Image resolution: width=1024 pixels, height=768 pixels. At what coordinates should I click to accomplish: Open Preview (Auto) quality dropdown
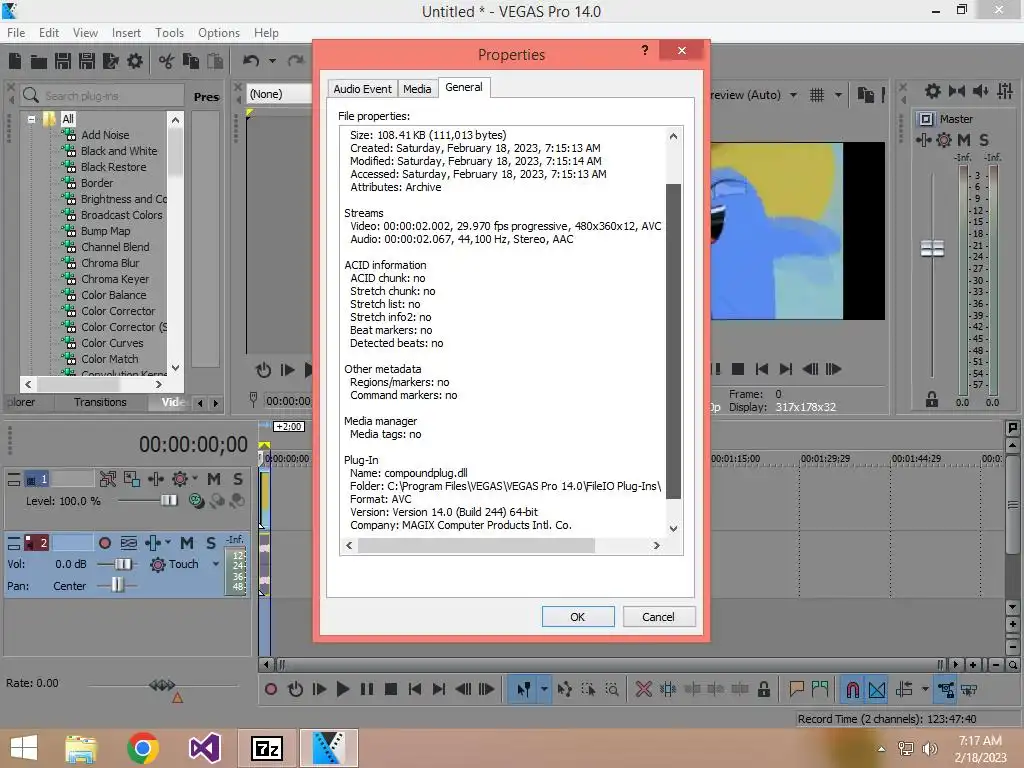click(x=793, y=95)
